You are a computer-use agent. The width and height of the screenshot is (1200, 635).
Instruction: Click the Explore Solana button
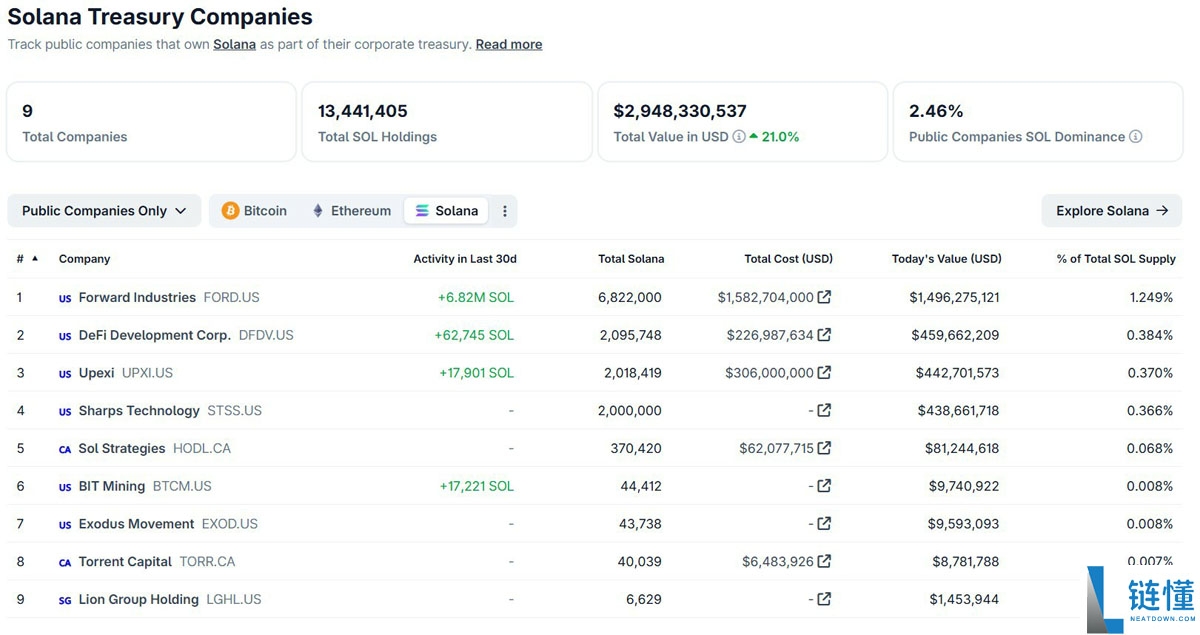1112,211
